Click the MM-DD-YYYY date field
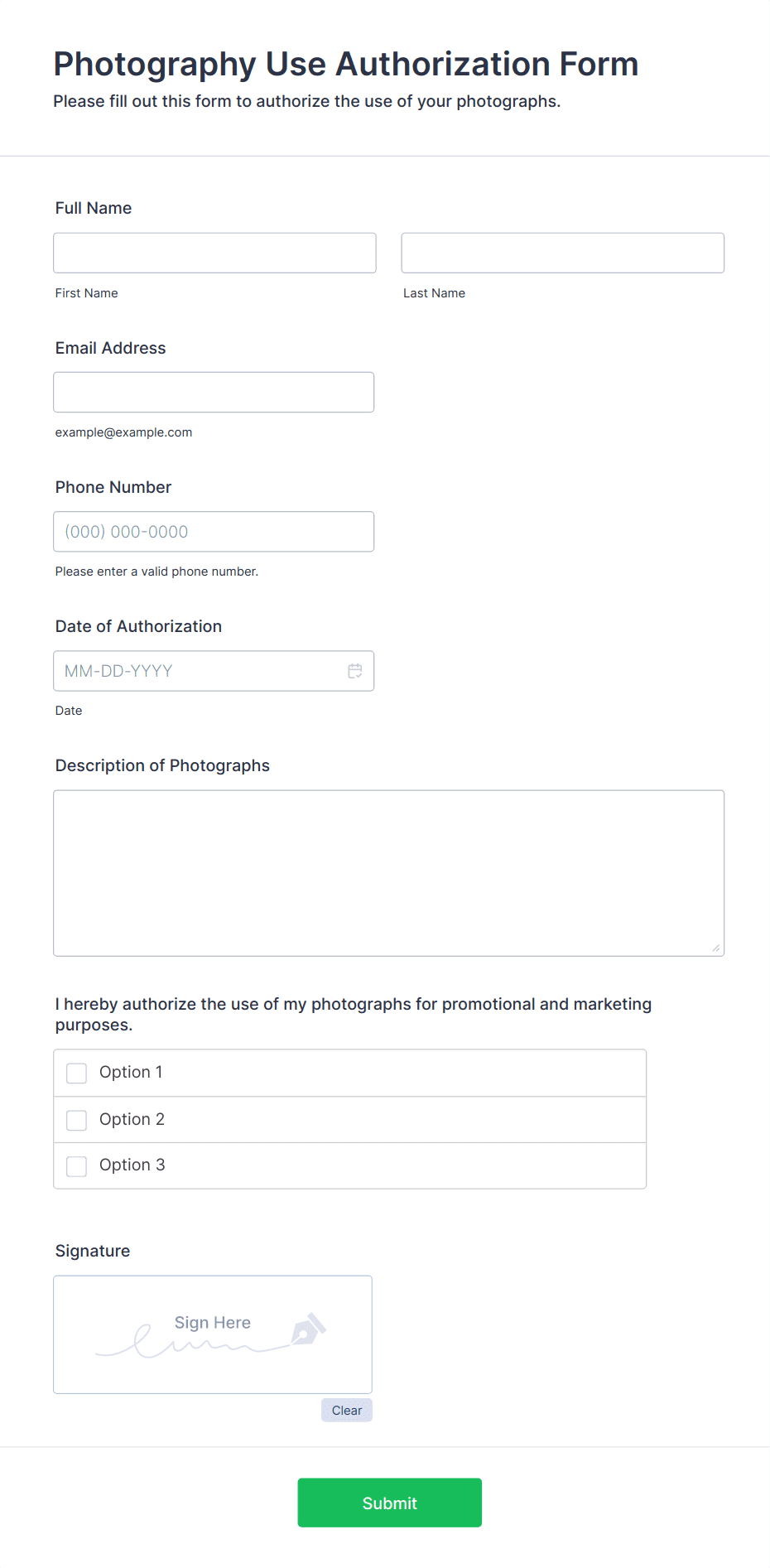This screenshot has width=770, height=1568. (214, 671)
